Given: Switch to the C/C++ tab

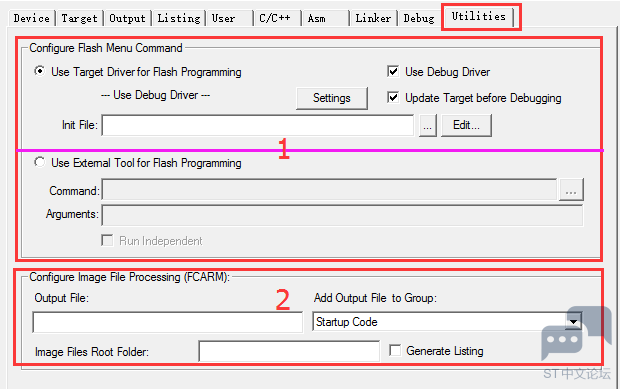Looking at the screenshot, I should pyautogui.click(x=277, y=18).
